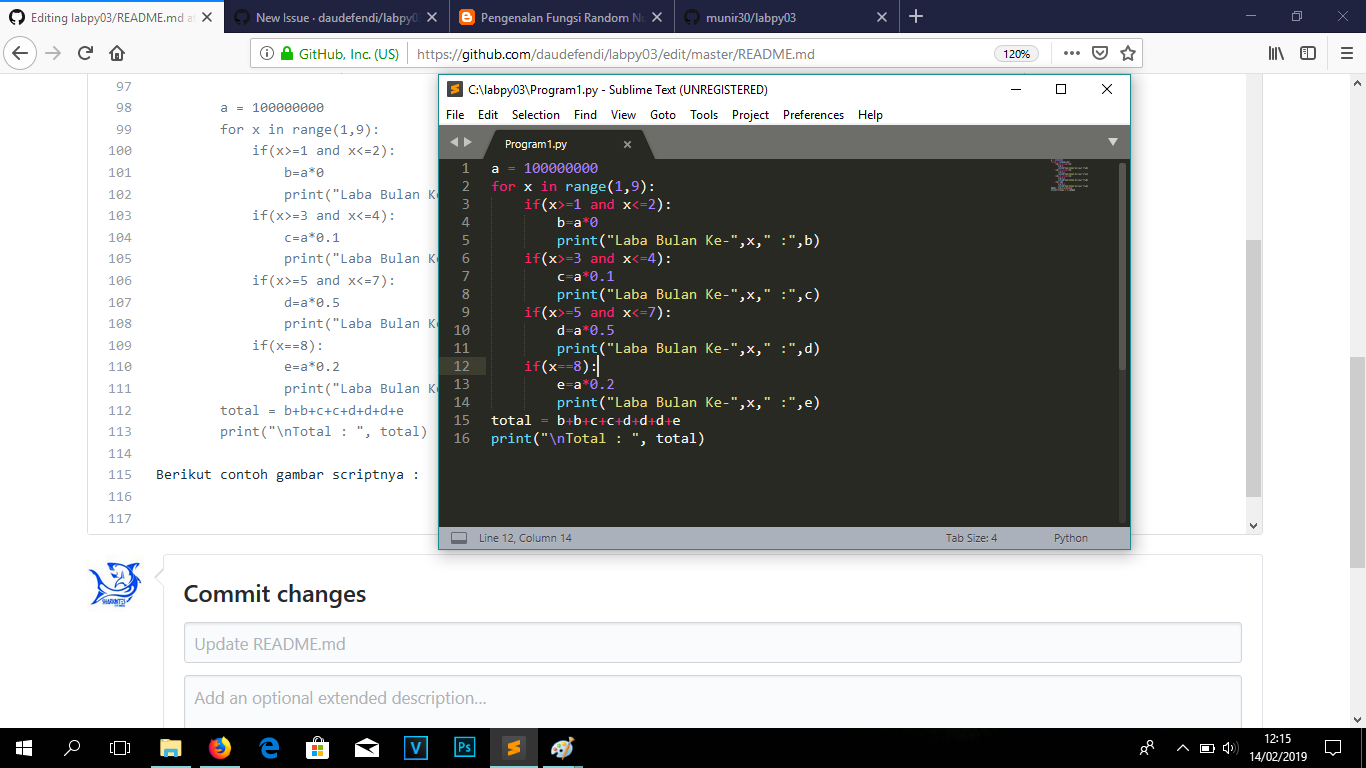Save the page to Pocket
The width and height of the screenshot is (1366, 768).
[x=1099, y=54]
